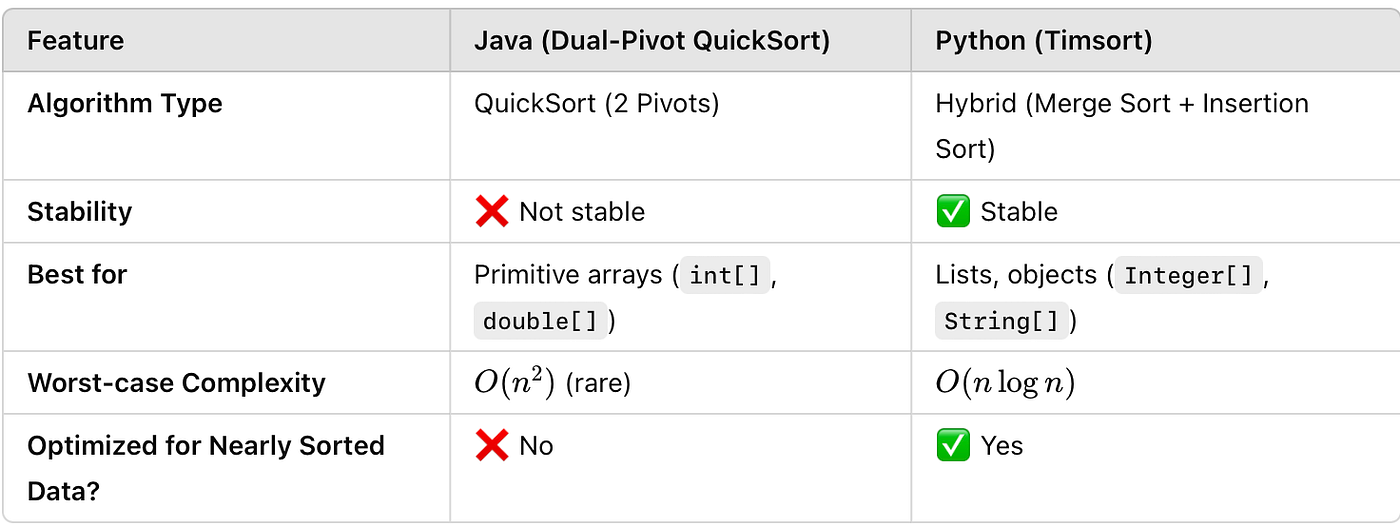1400x529 pixels.
Task: Click the Java (Dual-Pivot QuickSort) column header
Action: pyautogui.click(x=651, y=41)
